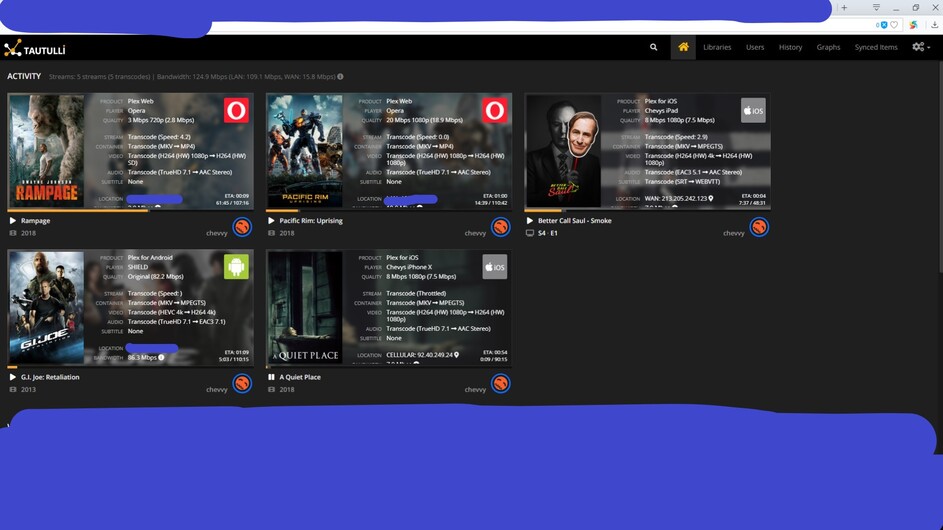Click movie icon next to Rampage 2018
The image size is (943, 530).
tap(13, 233)
